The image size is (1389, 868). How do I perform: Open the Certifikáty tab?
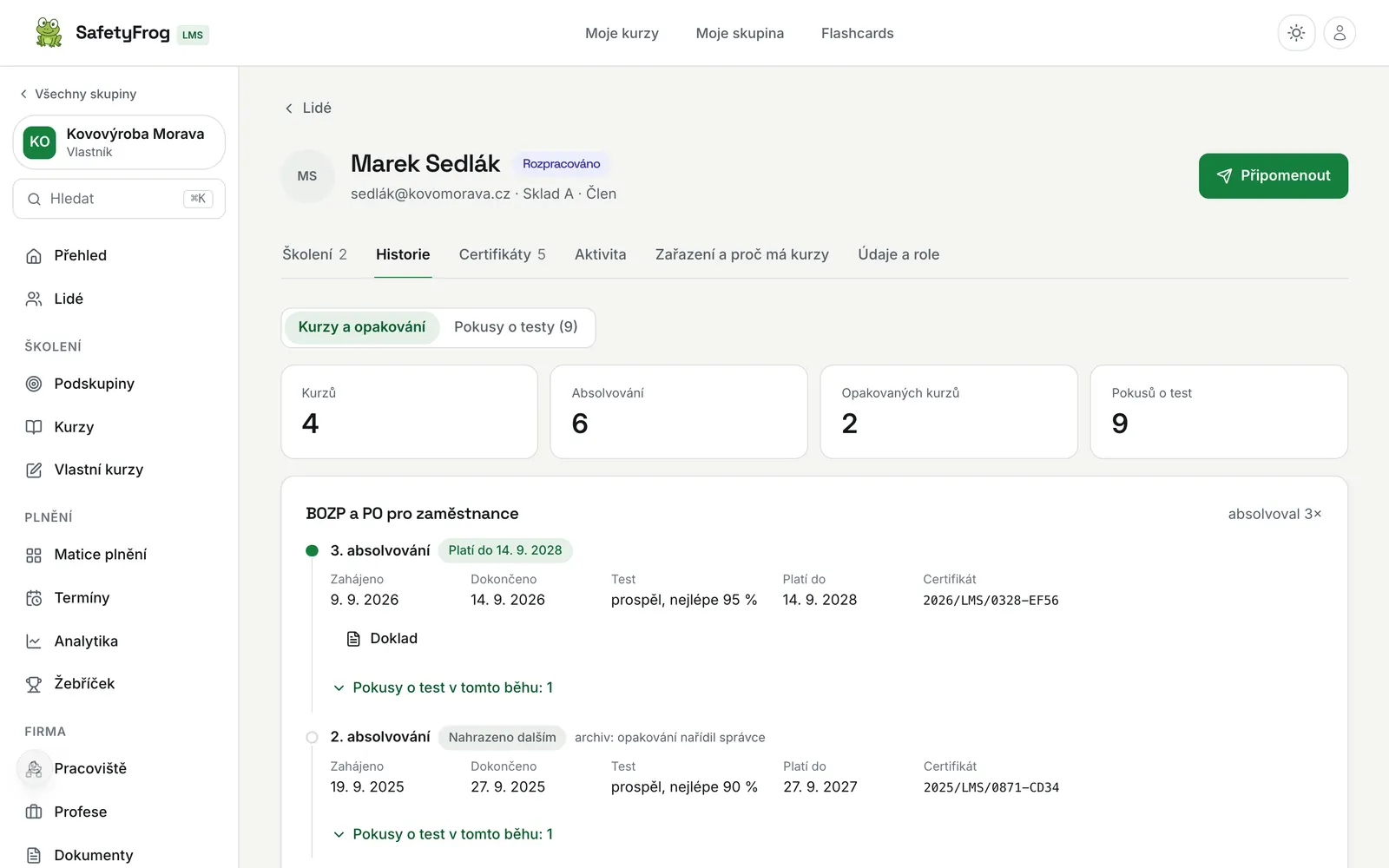pos(502,254)
